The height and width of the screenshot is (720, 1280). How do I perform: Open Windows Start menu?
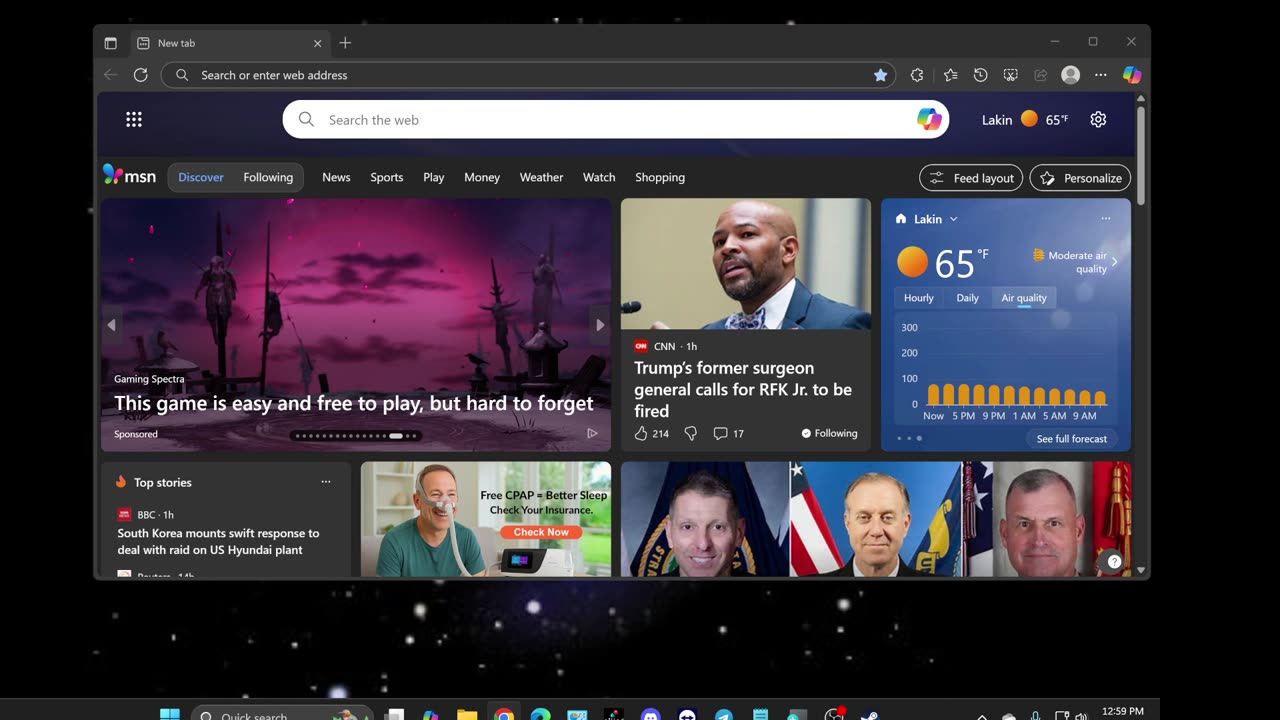point(170,715)
